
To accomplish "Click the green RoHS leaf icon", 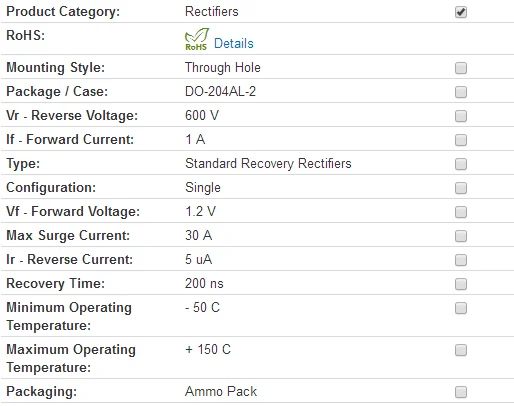I will tap(197, 39).
